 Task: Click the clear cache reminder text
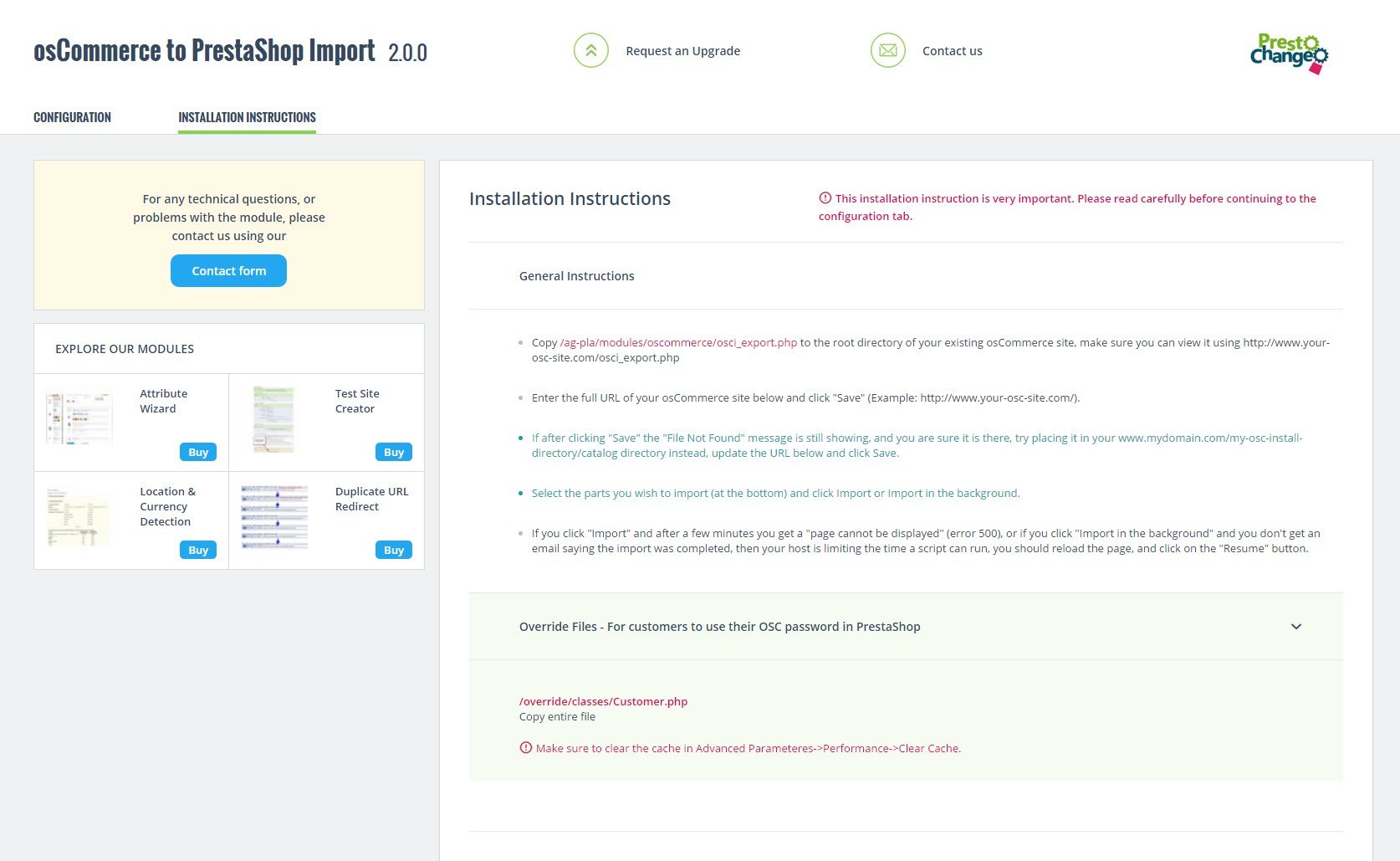[749, 748]
